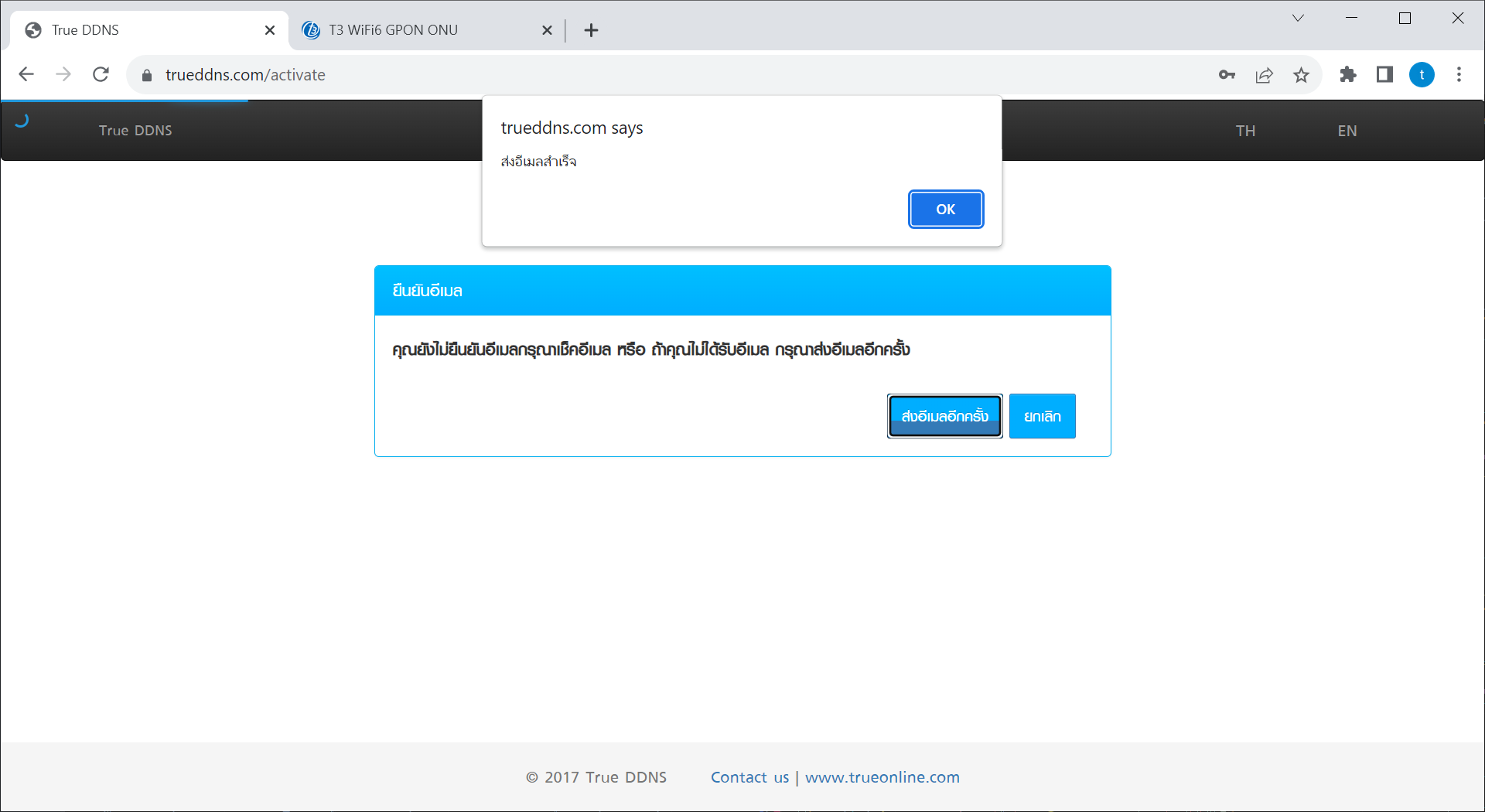View site security lock info
The height and width of the screenshot is (812, 1485).
pos(147,75)
